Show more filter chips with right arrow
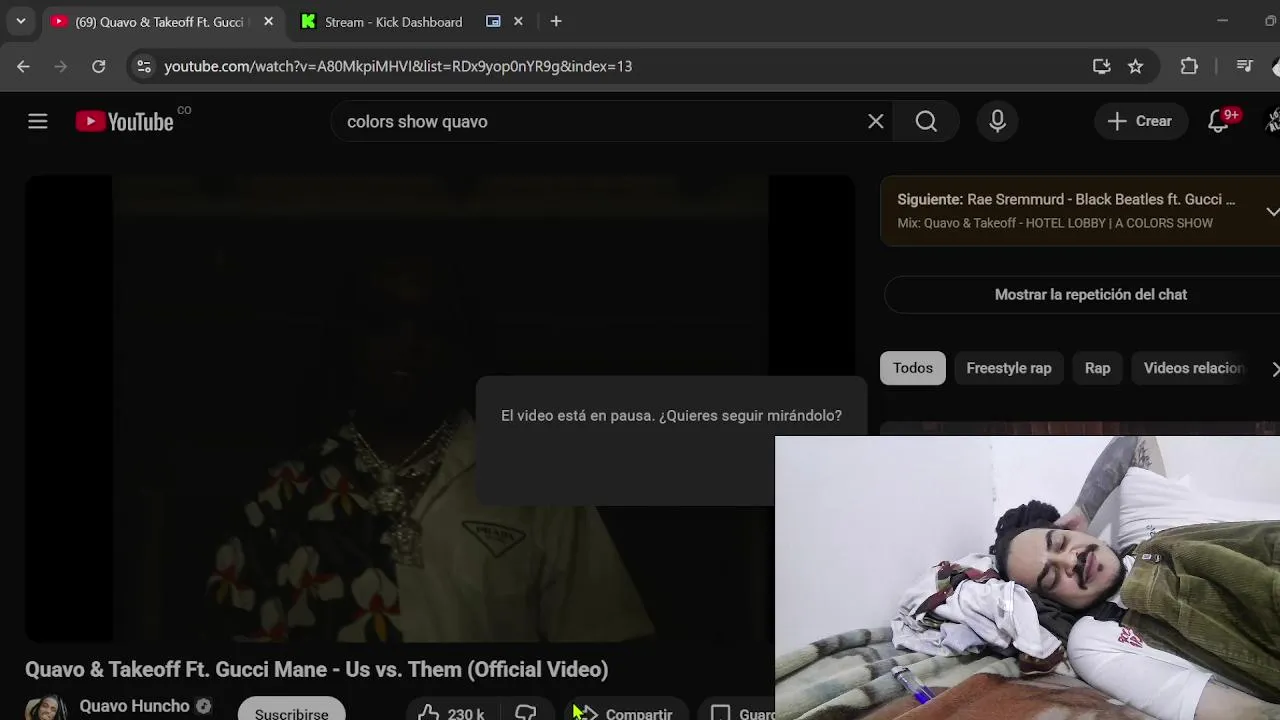The height and width of the screenshot is (720, 1280). pyautogui.click(x=1274, y=369)
